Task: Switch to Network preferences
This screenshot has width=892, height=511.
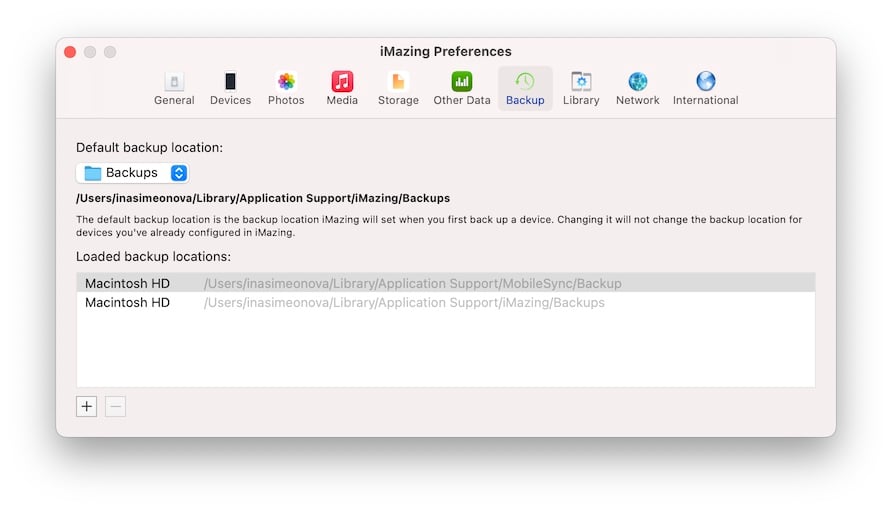Action: coord(638,89)
